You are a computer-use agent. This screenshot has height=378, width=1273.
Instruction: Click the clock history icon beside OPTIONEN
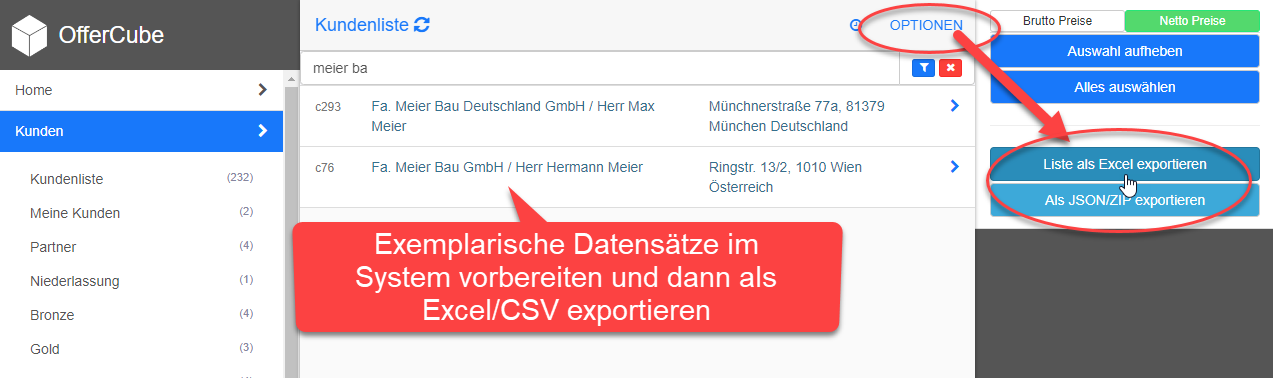[855, 25]
